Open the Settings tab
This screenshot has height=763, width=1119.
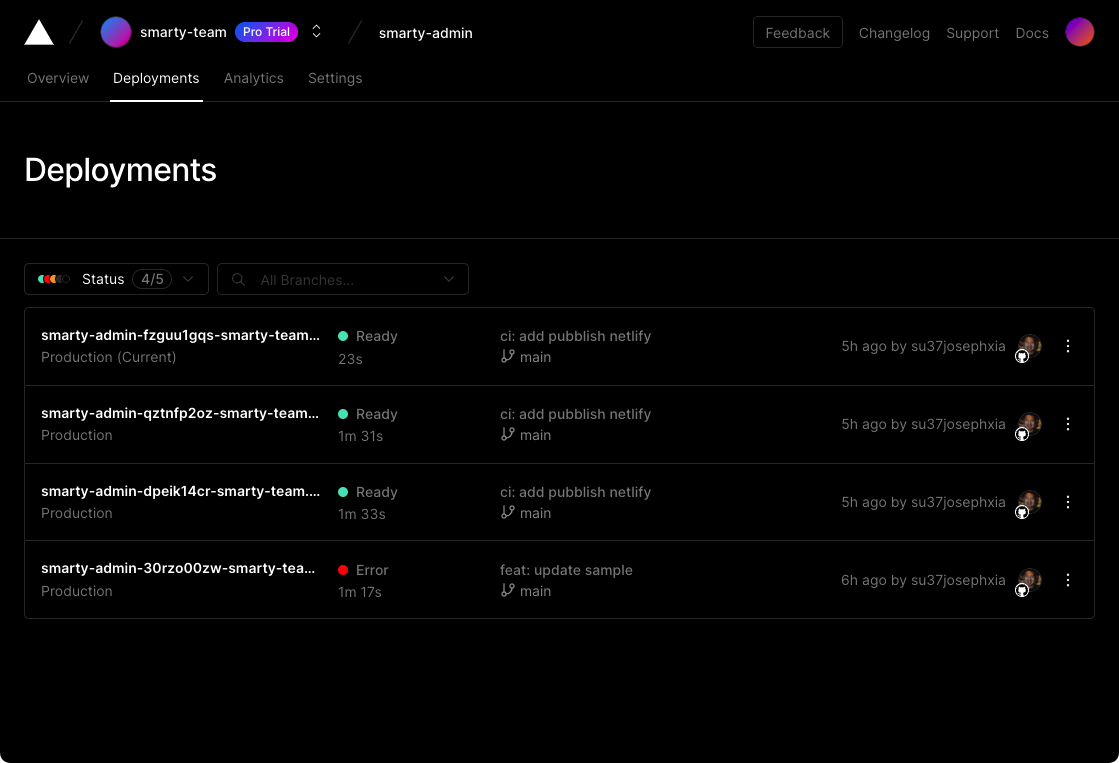point(335,78)
